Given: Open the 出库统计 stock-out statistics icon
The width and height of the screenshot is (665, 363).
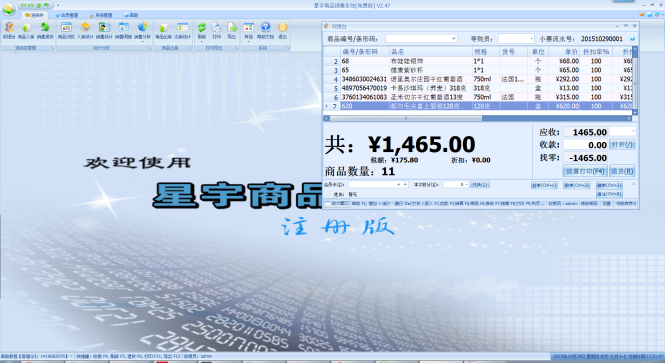Looking at the screenshot, I should pos(182,31).
